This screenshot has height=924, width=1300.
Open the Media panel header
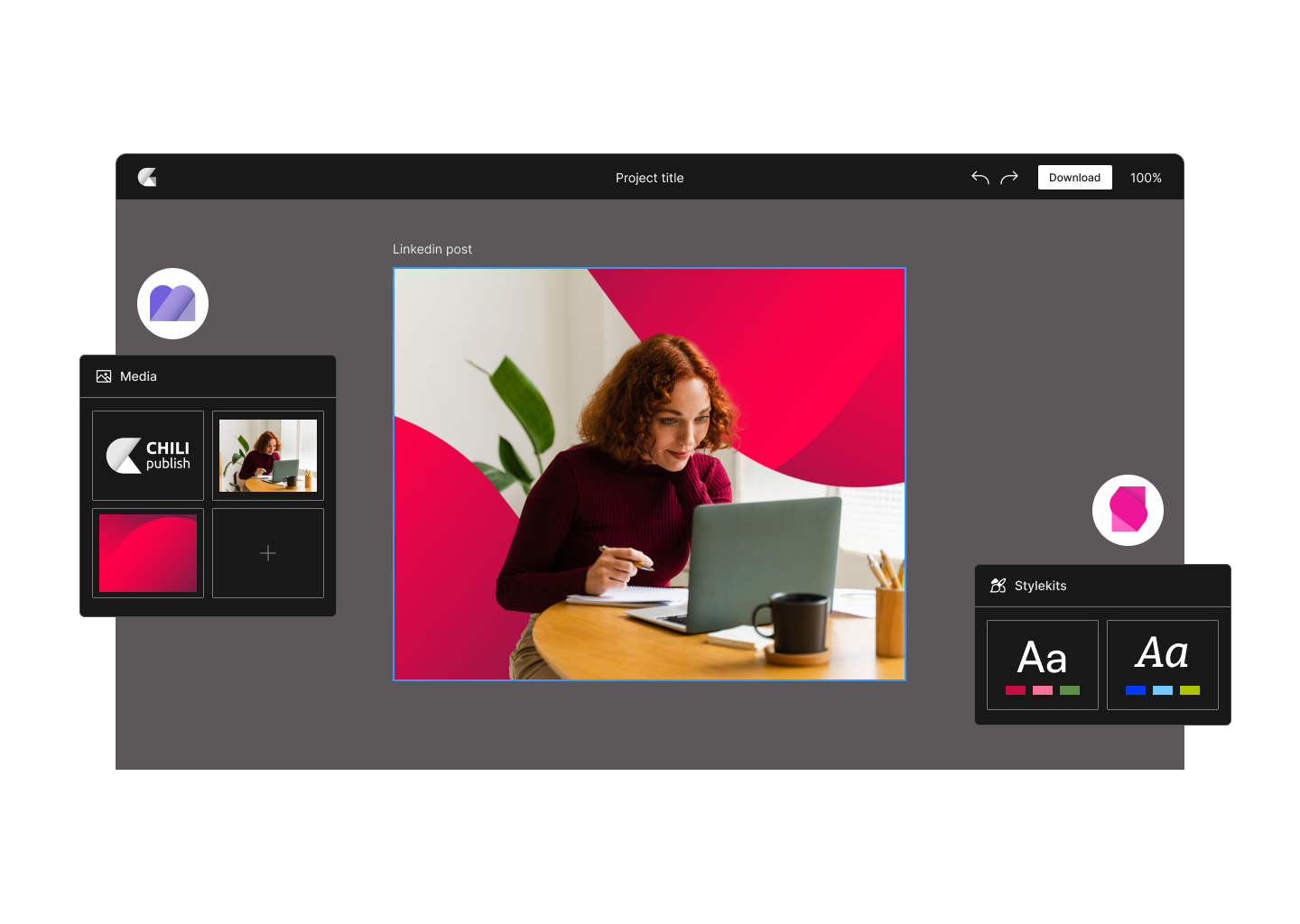[x=208, y=376]
